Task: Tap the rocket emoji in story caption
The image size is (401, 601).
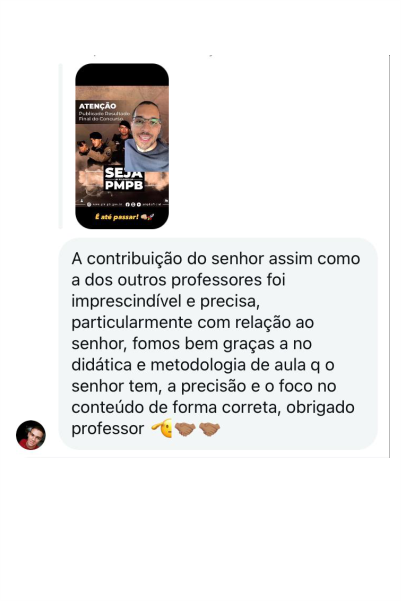Action: [151, 217]
